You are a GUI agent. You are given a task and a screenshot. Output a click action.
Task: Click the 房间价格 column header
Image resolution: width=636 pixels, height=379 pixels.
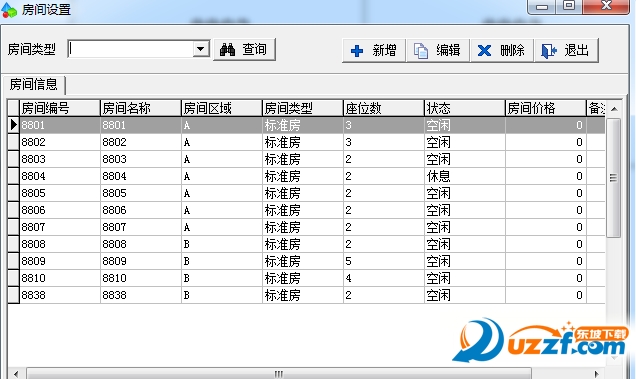coord(546,108)
